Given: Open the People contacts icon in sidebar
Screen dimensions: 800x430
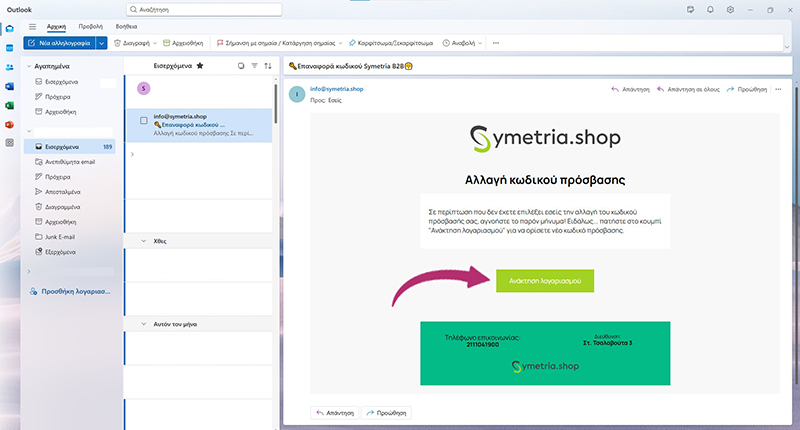Looking at the screenshot, I should coord(9,67).
